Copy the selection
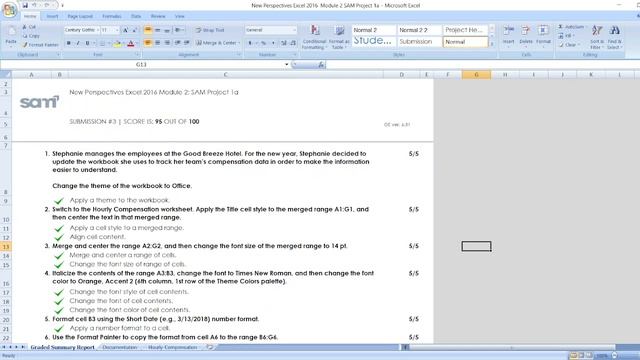640x360 pixels. click(x=31, y=36)
